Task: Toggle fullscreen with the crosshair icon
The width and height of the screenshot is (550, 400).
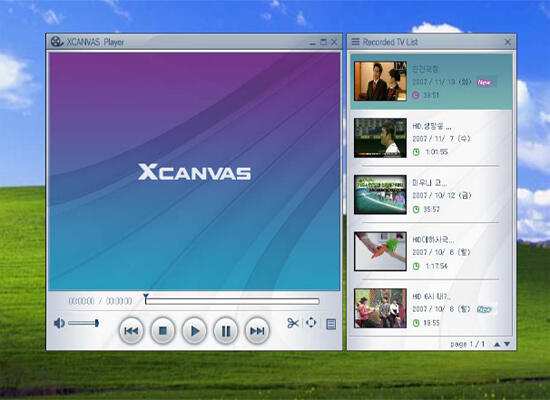Action: (311, 322)
